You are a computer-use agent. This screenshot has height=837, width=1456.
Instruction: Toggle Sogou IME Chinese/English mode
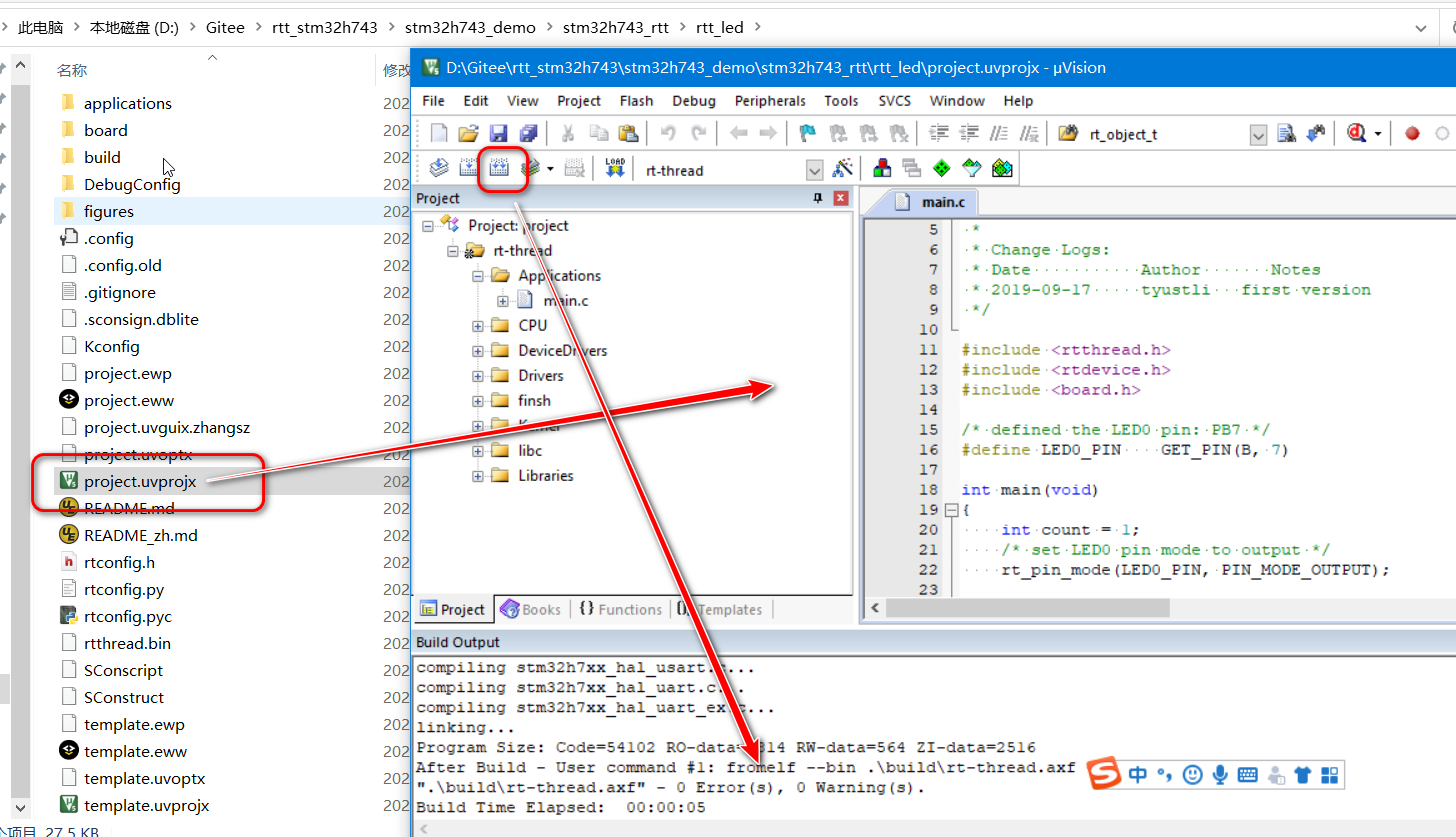[1138, 775]
